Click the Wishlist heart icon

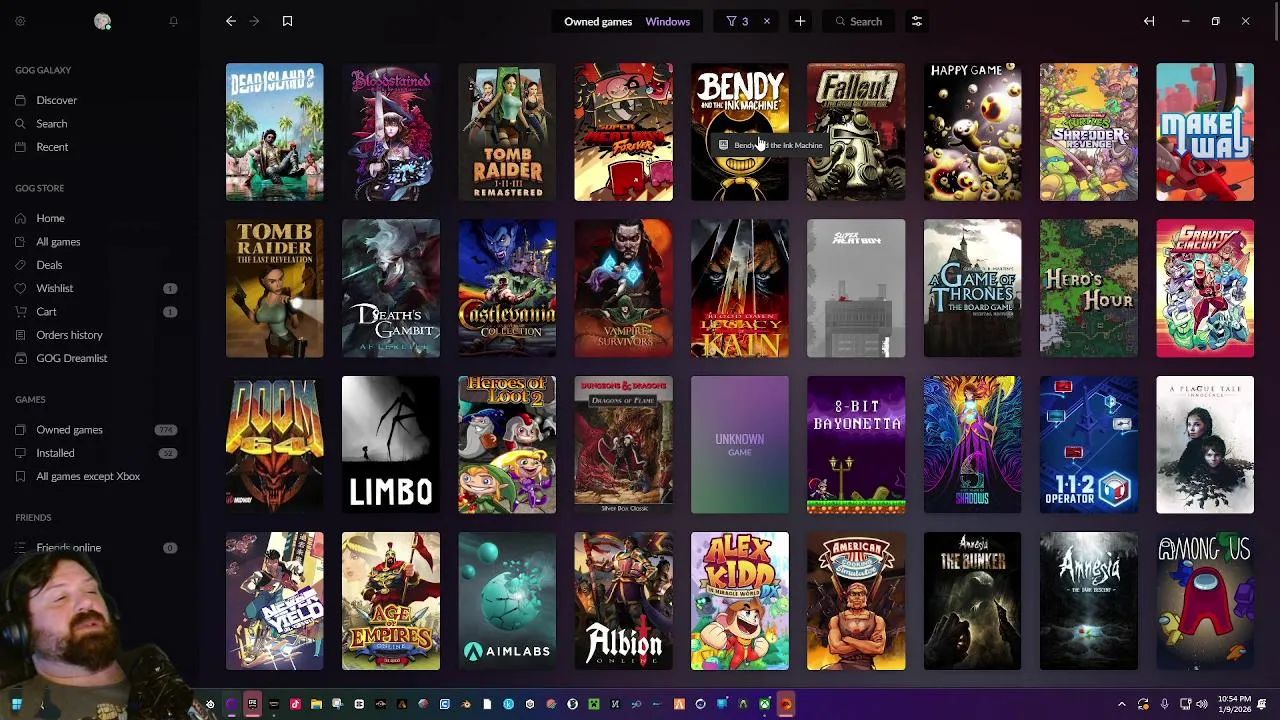20,288
